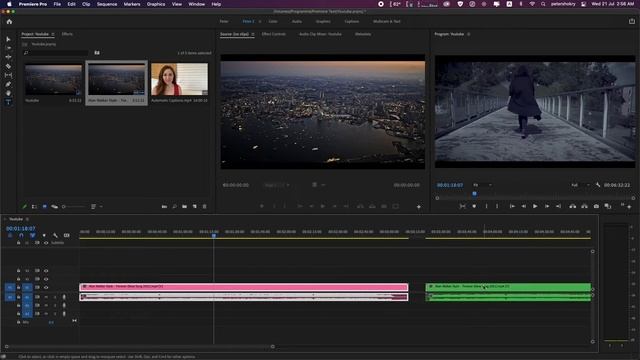
Task: Select the Pen tool
Action: tap(8, 84)
